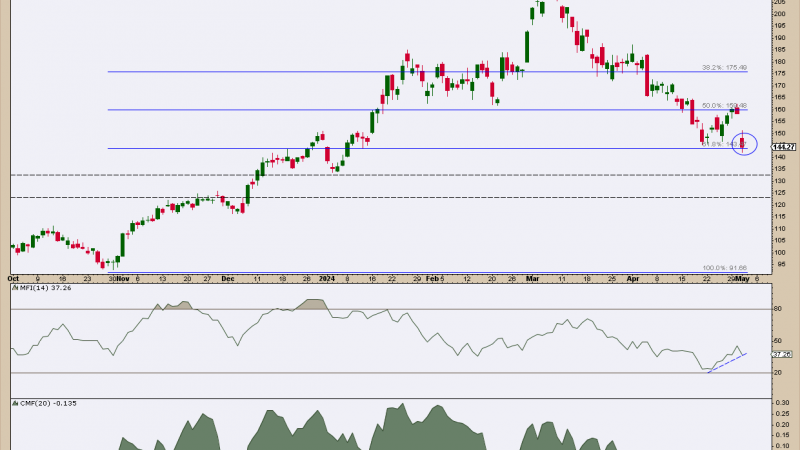Click the 200 price axis value

[780, 14]
